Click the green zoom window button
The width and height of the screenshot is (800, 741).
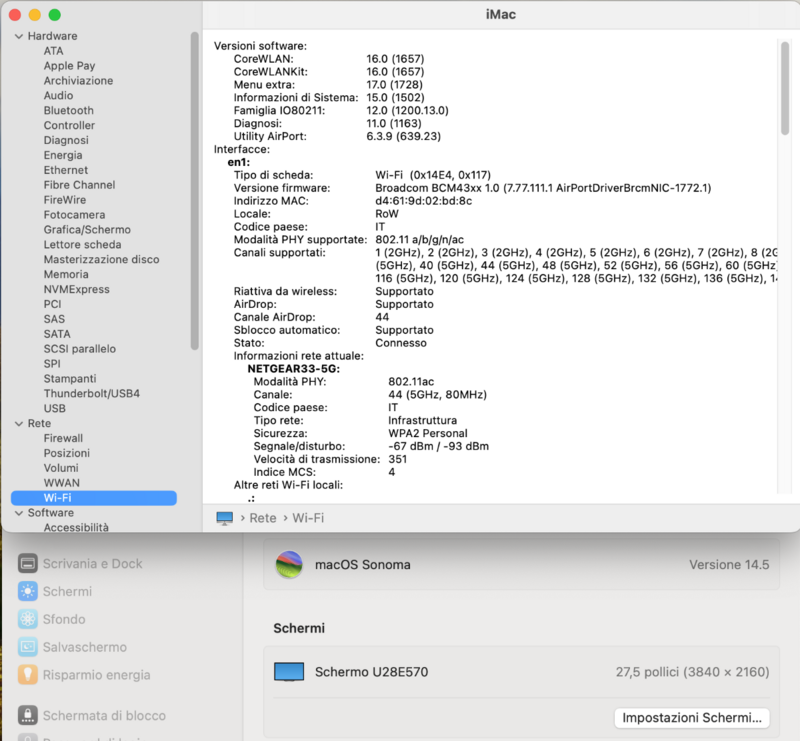[55, 15]
